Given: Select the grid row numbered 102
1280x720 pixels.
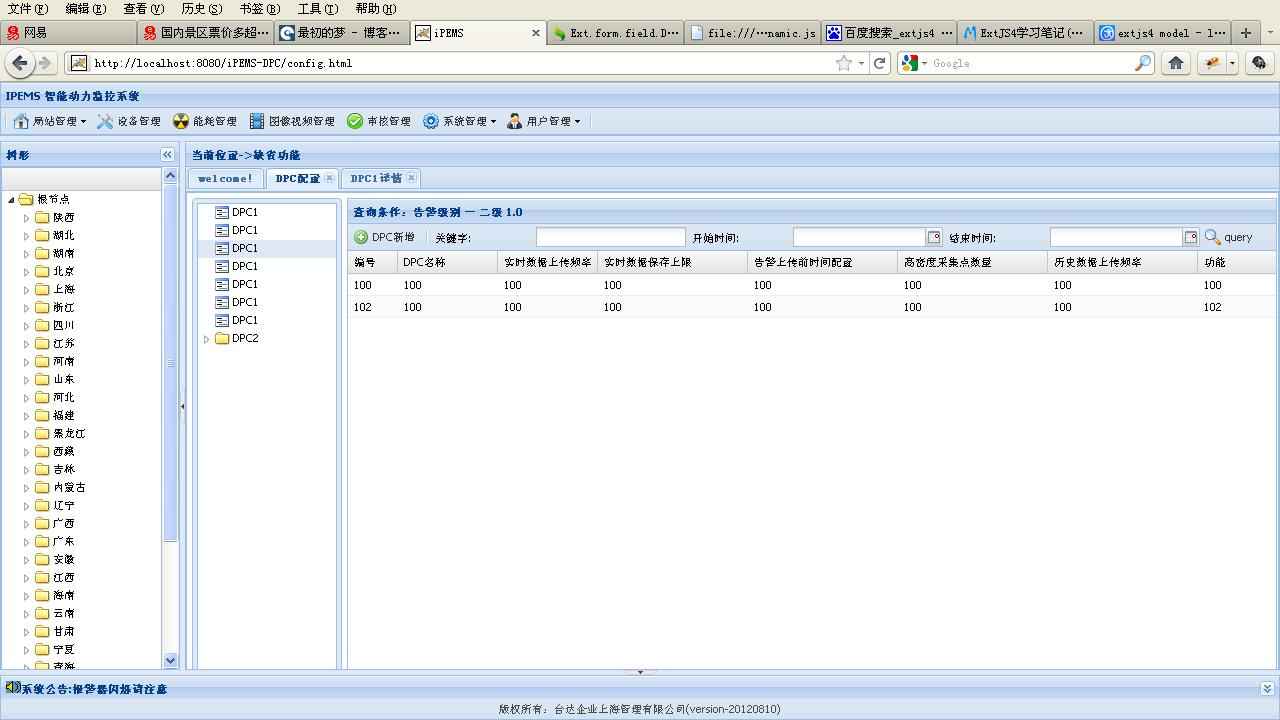Looking at the screenshot, I should tap(811, 307).
